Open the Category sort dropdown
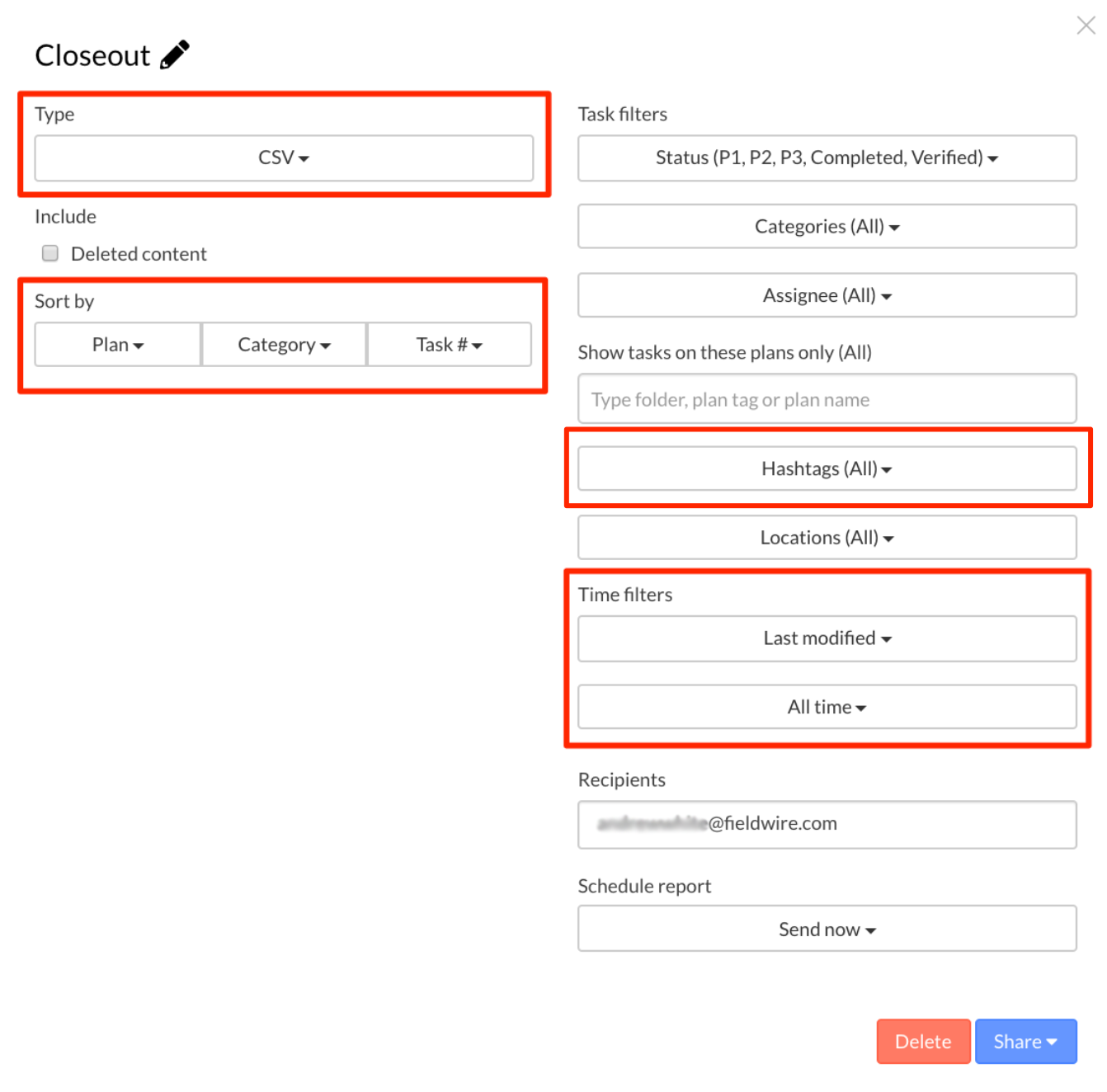 tap(284, 345)
